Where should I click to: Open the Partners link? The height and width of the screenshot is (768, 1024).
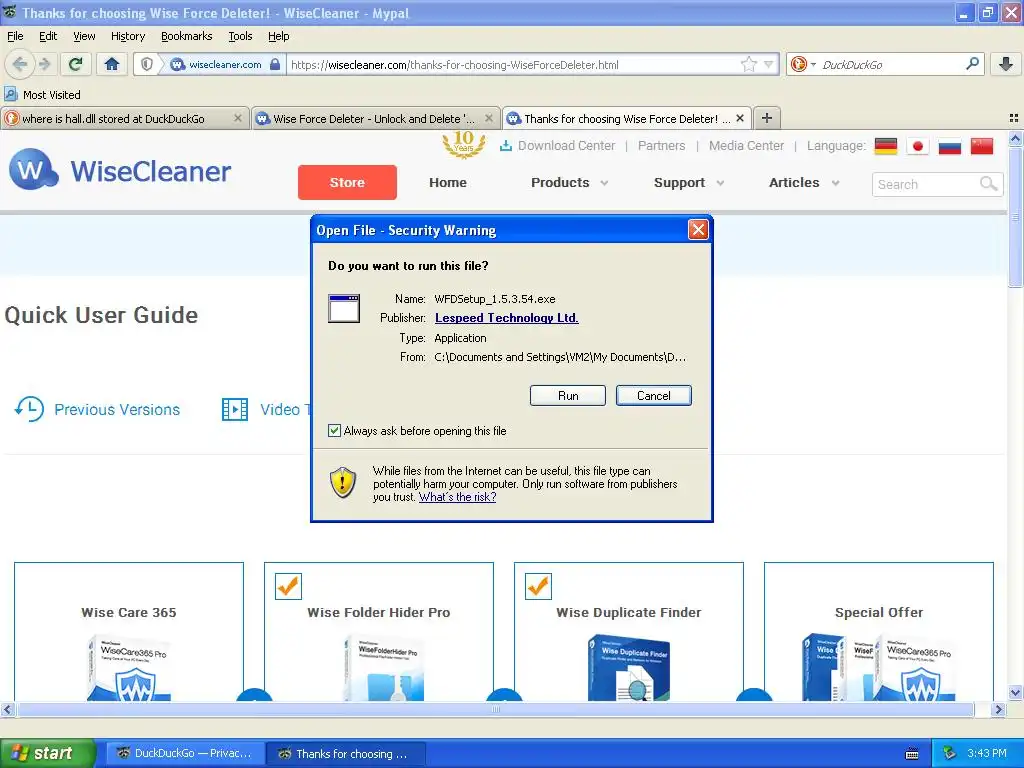pos(662,146)
